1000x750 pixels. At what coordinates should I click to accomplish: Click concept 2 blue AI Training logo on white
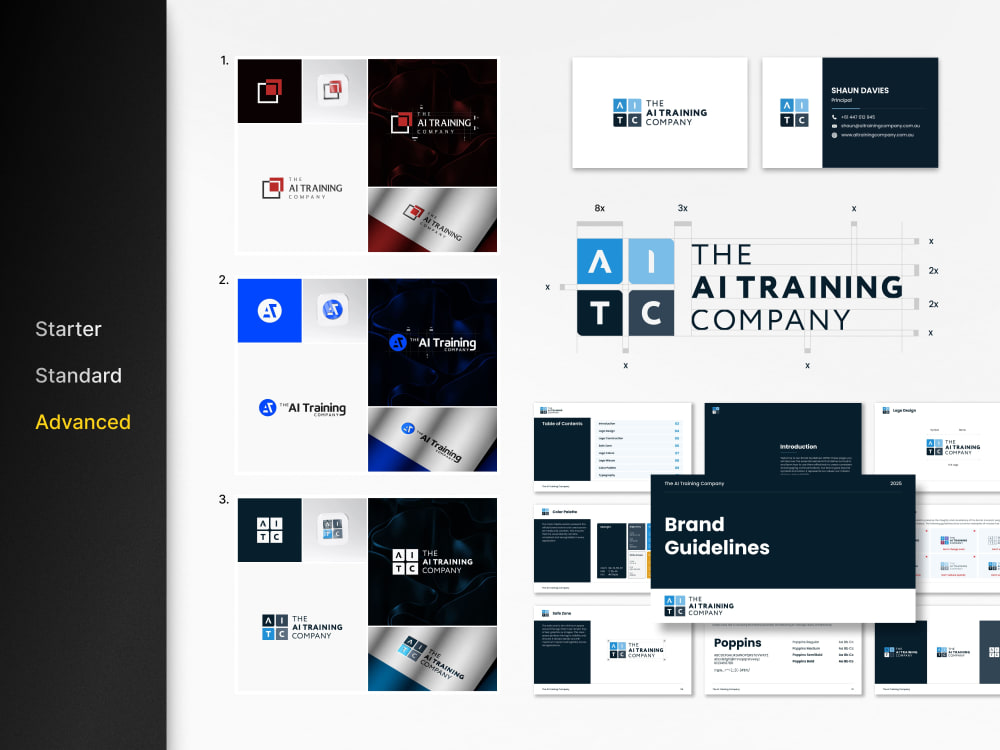click(302, 408)
